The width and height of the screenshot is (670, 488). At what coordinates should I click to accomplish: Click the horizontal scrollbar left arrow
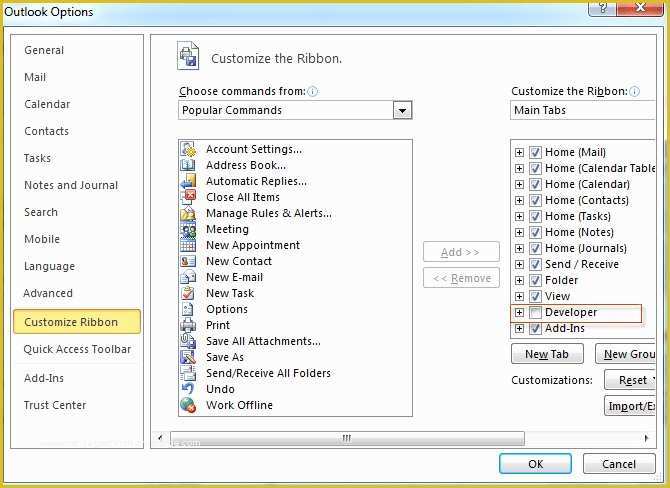coord(160,438)
